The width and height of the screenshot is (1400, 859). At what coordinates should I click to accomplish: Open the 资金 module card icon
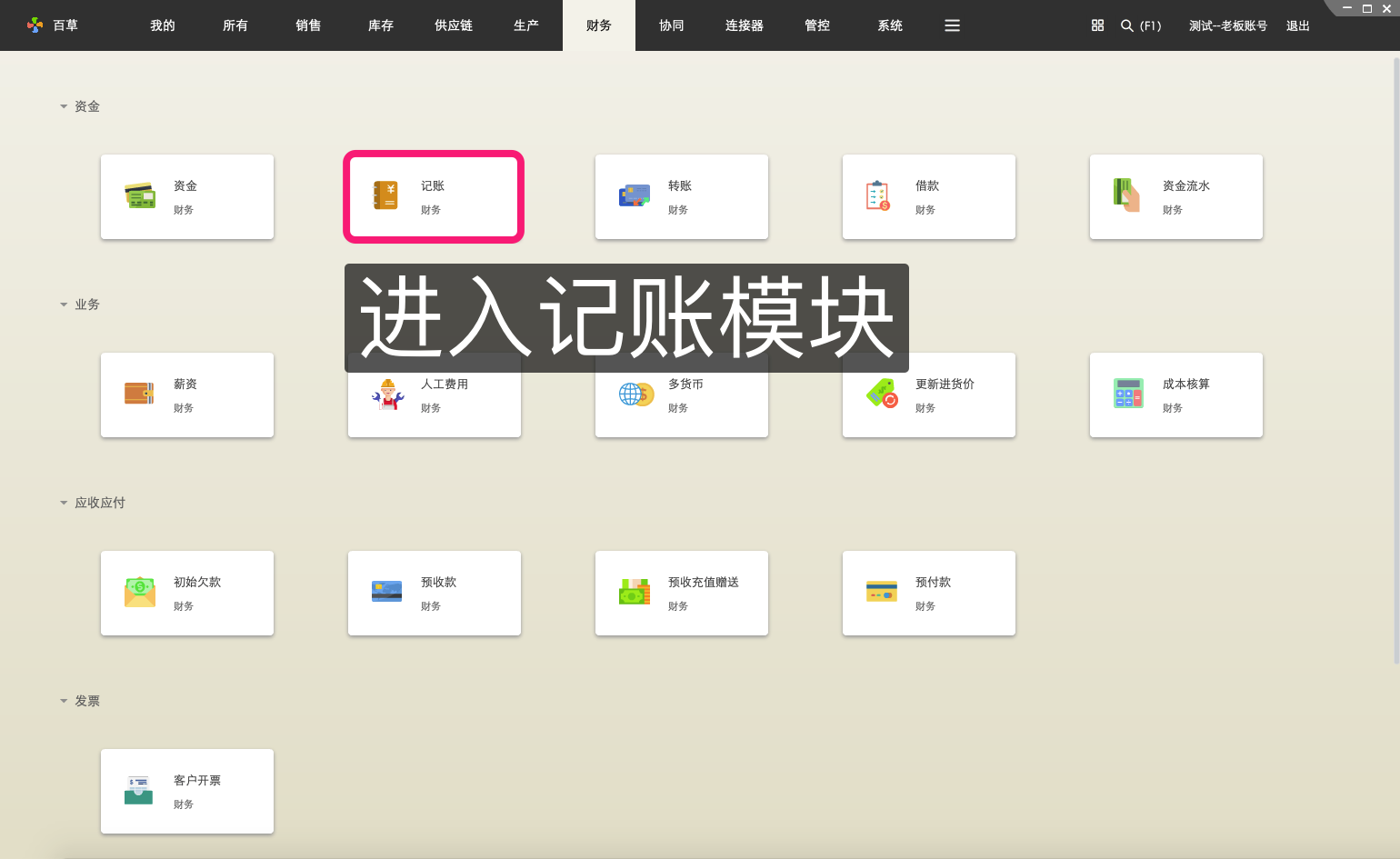click(140, 195)
